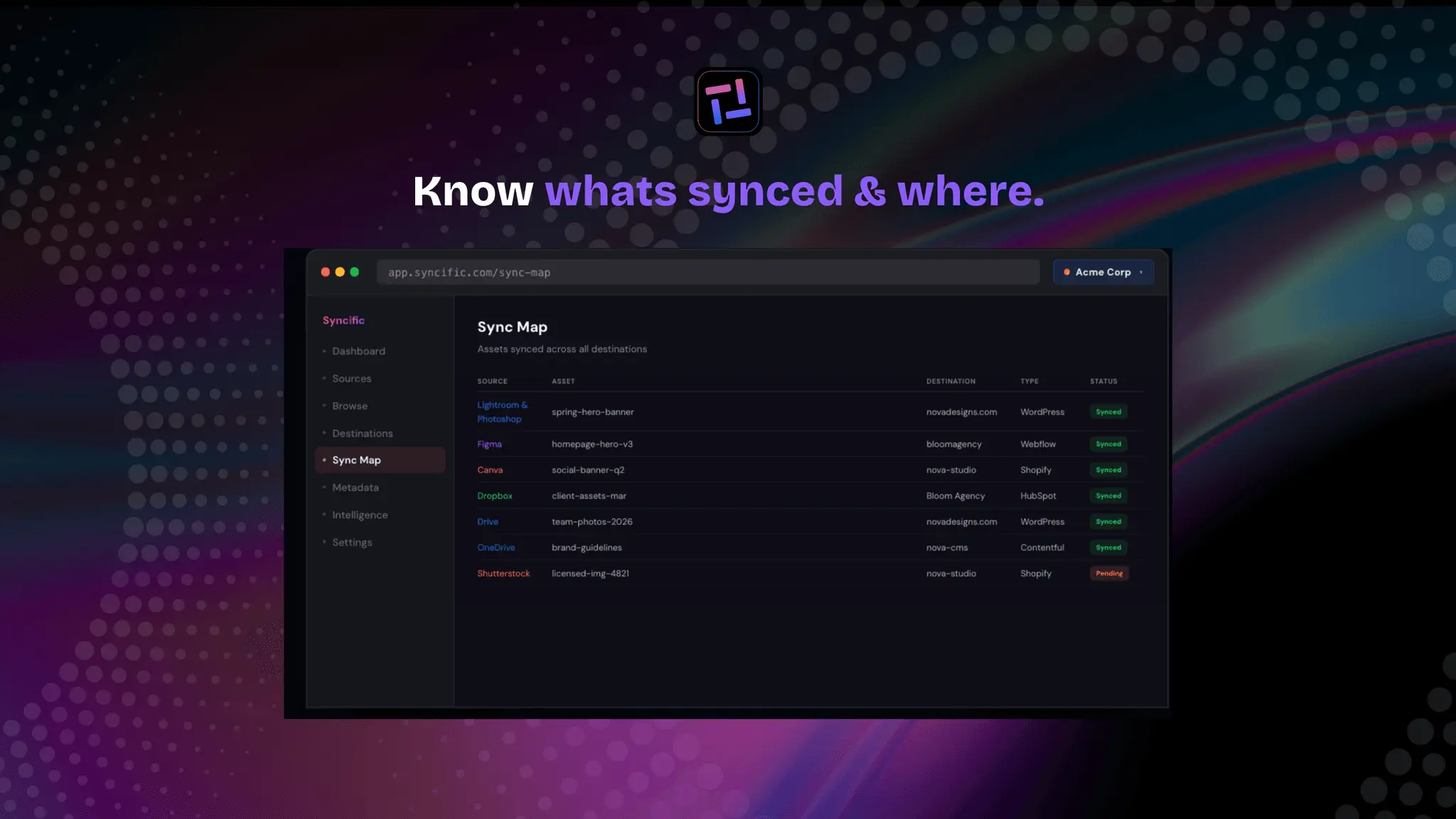Click the app.syncific.com/sync-map address bar
1456x819 pixels.
click(708, 272)
